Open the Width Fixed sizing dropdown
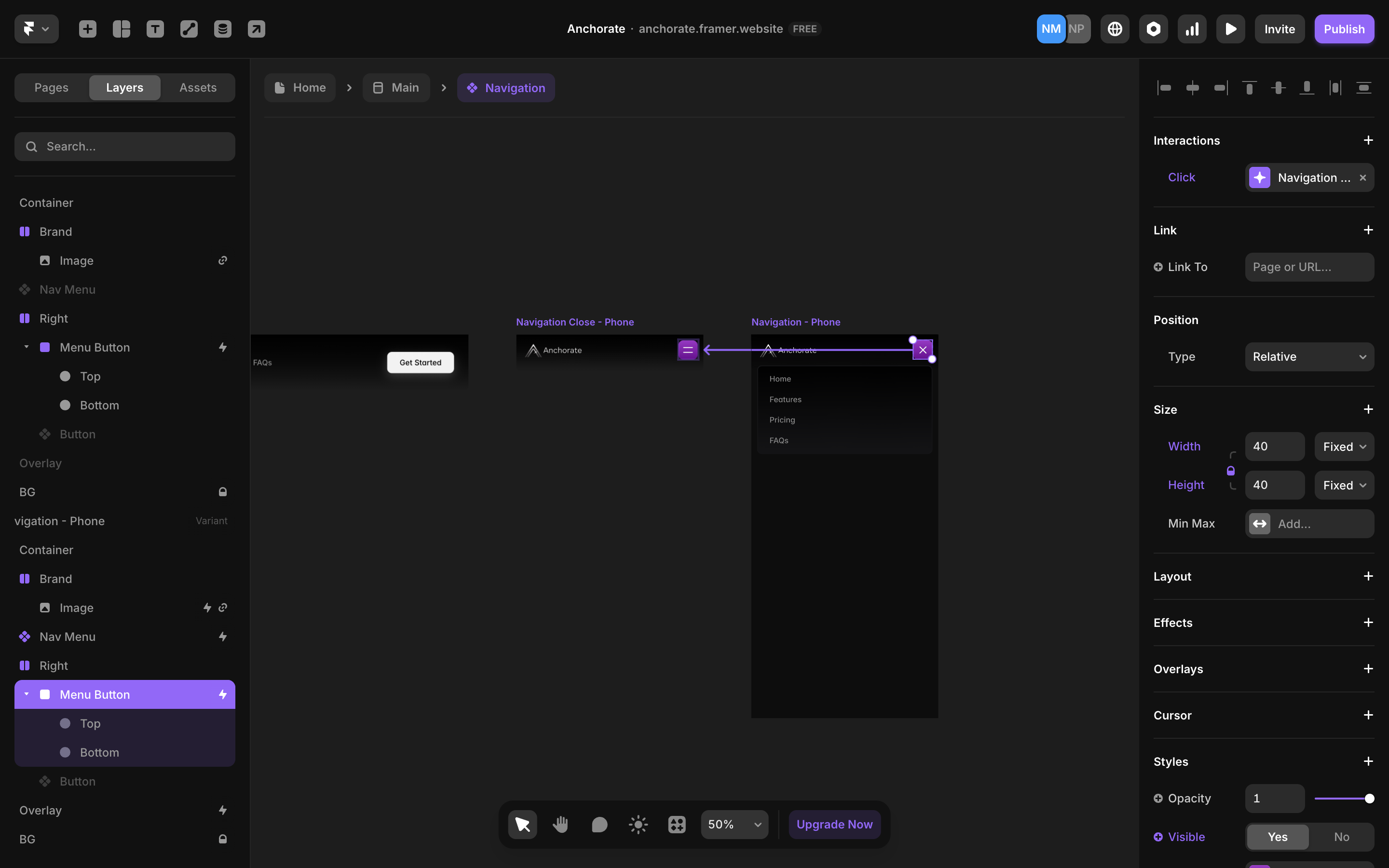Image resolution: width=1389 pixels, height=868 pixels. [1344, 446]
